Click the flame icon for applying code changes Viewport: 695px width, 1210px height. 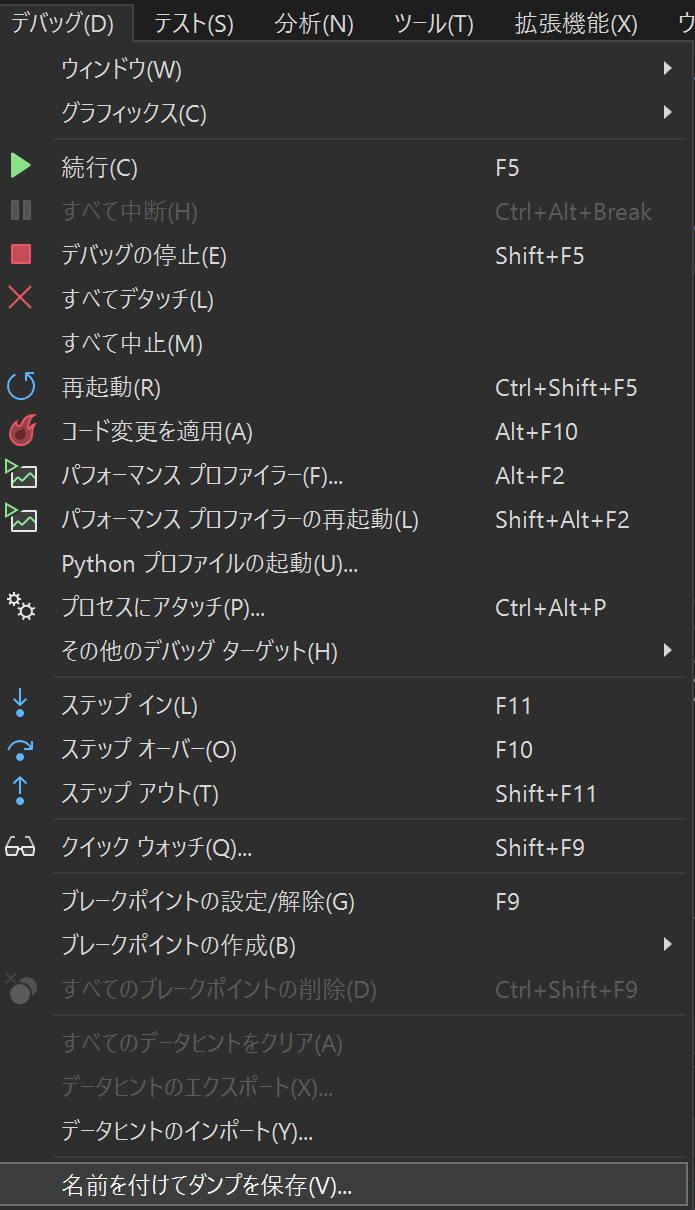point(21,431)
